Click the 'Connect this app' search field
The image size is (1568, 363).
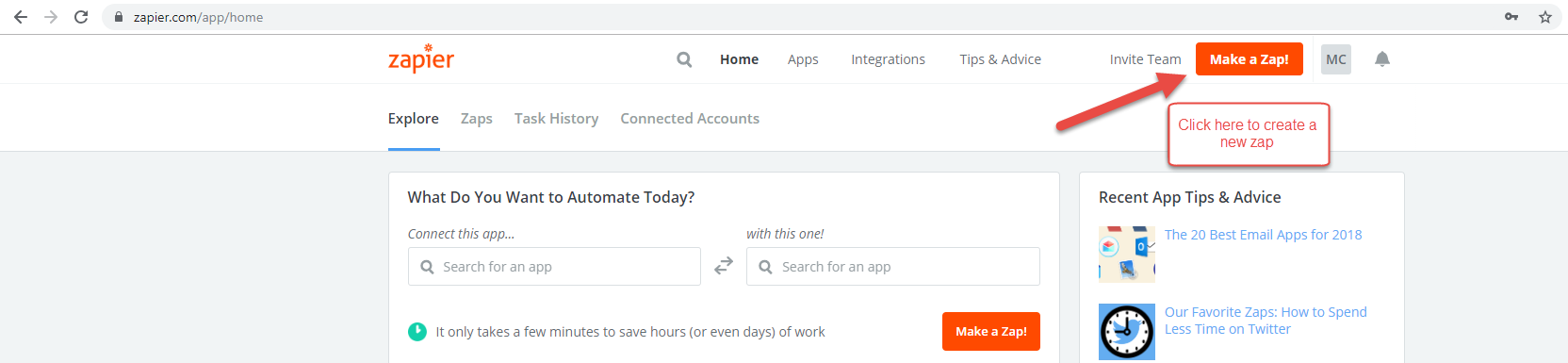[554, 267]
